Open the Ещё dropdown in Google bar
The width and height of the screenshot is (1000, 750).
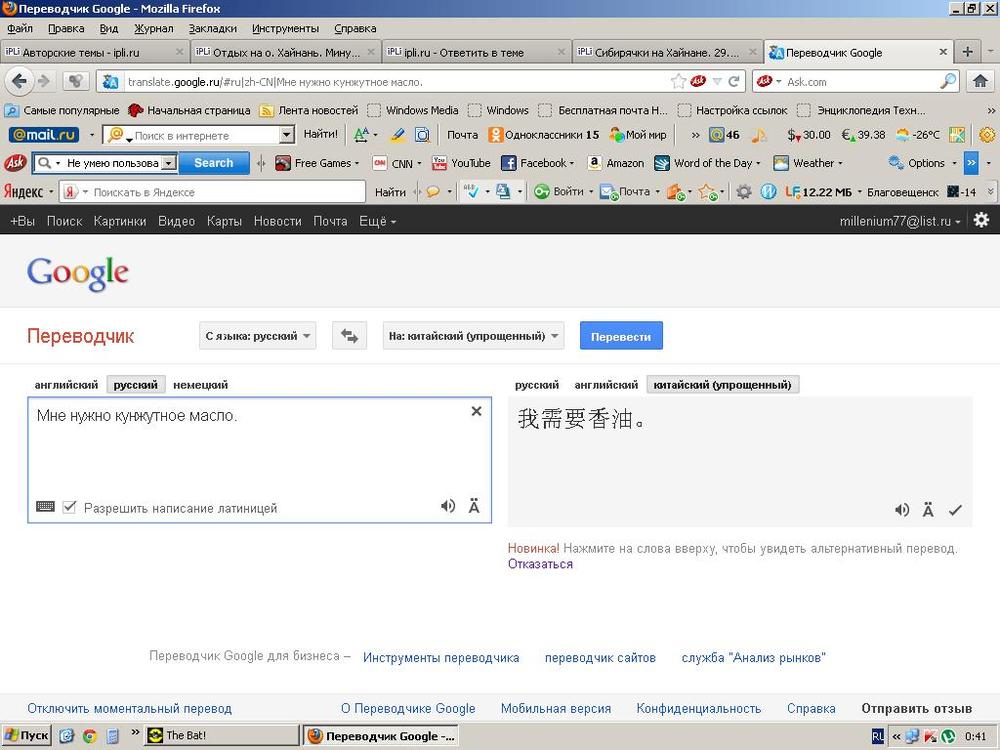[x=377, y=221]
